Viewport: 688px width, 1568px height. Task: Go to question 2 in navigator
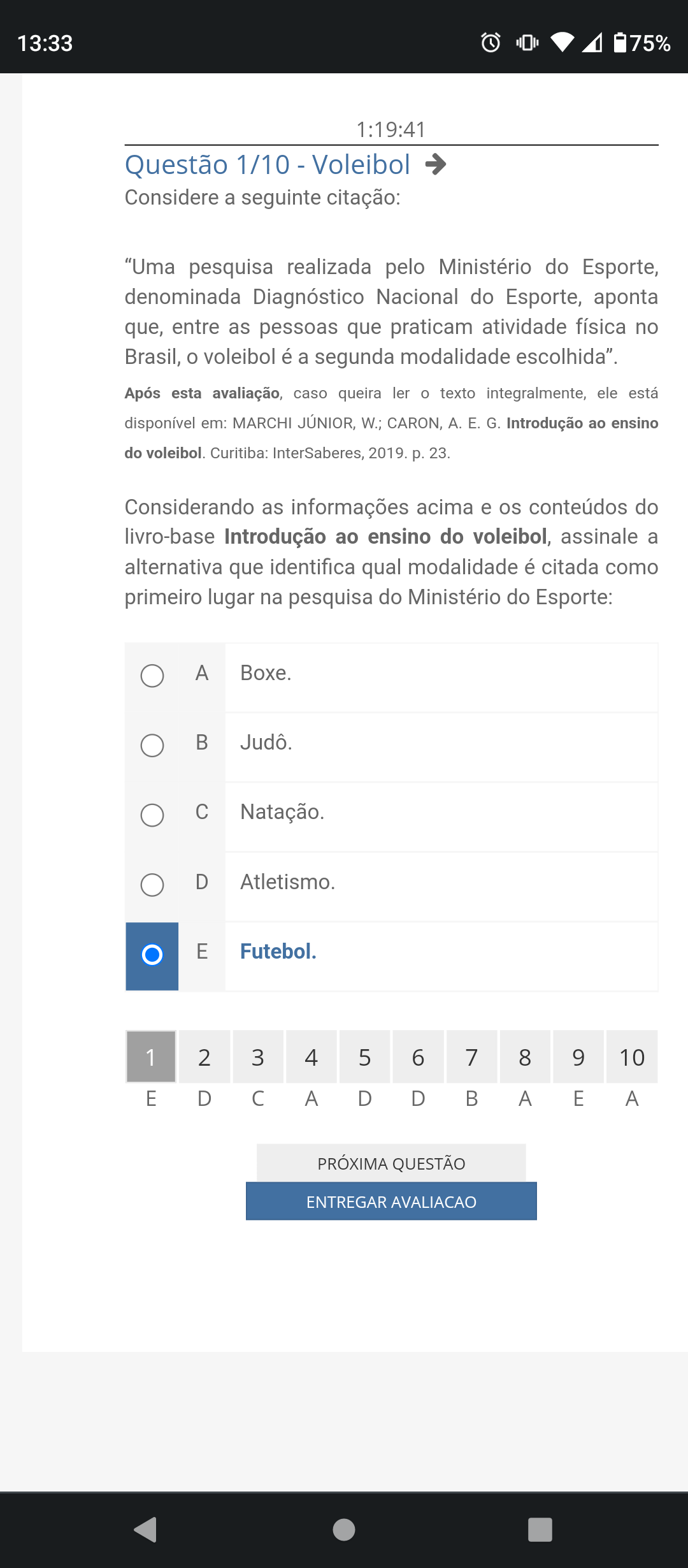click(204, 1057)
